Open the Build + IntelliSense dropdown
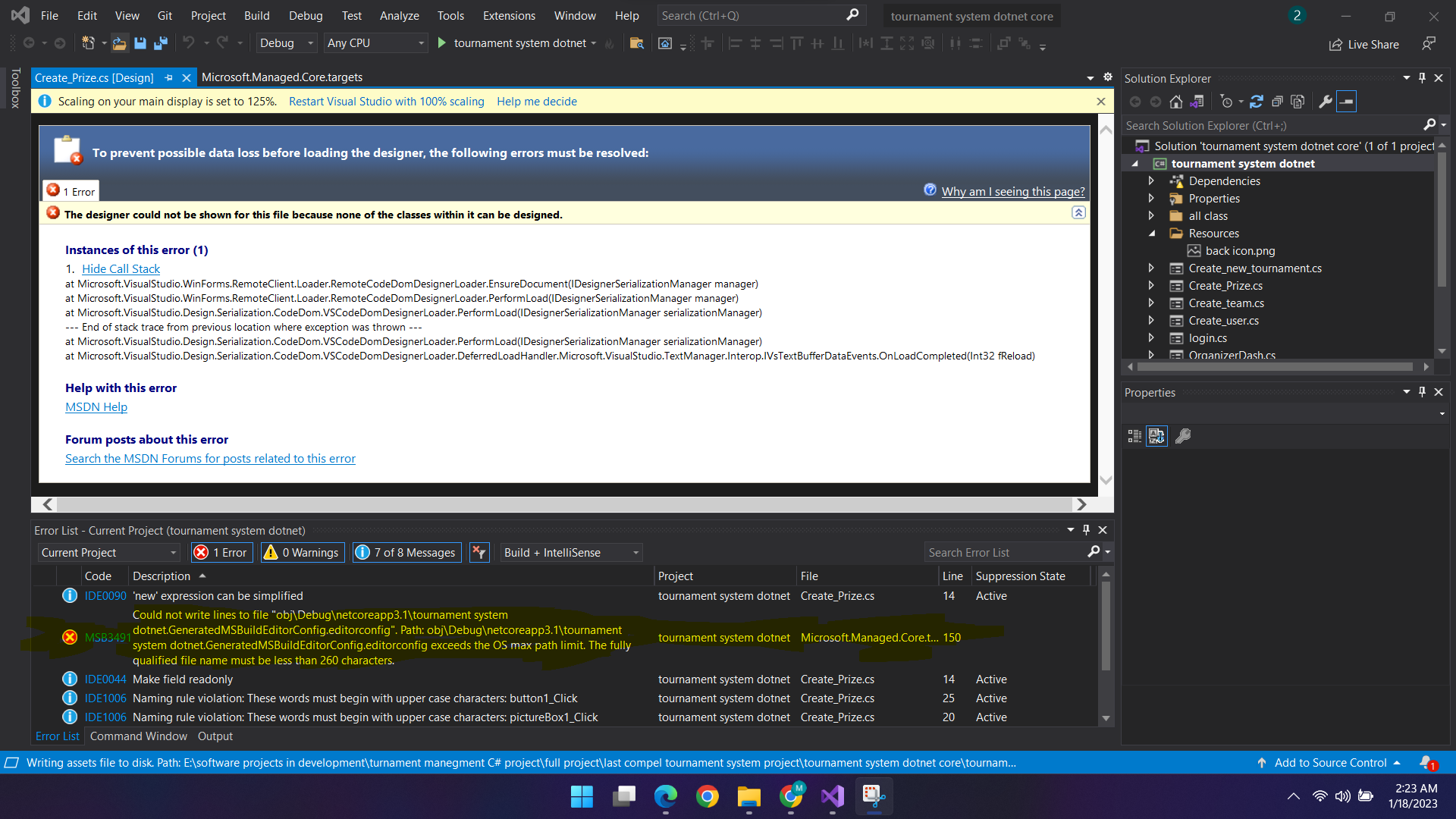Image resolution: width=1456 pixels, height=819 pixels. pos(571,553)
